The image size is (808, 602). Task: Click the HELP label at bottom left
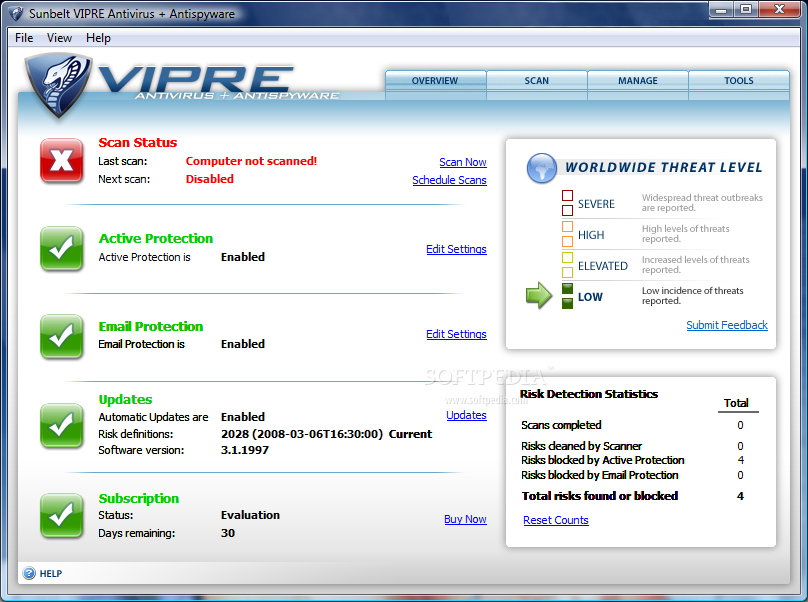pyautogui.click(x=51, y=574)
